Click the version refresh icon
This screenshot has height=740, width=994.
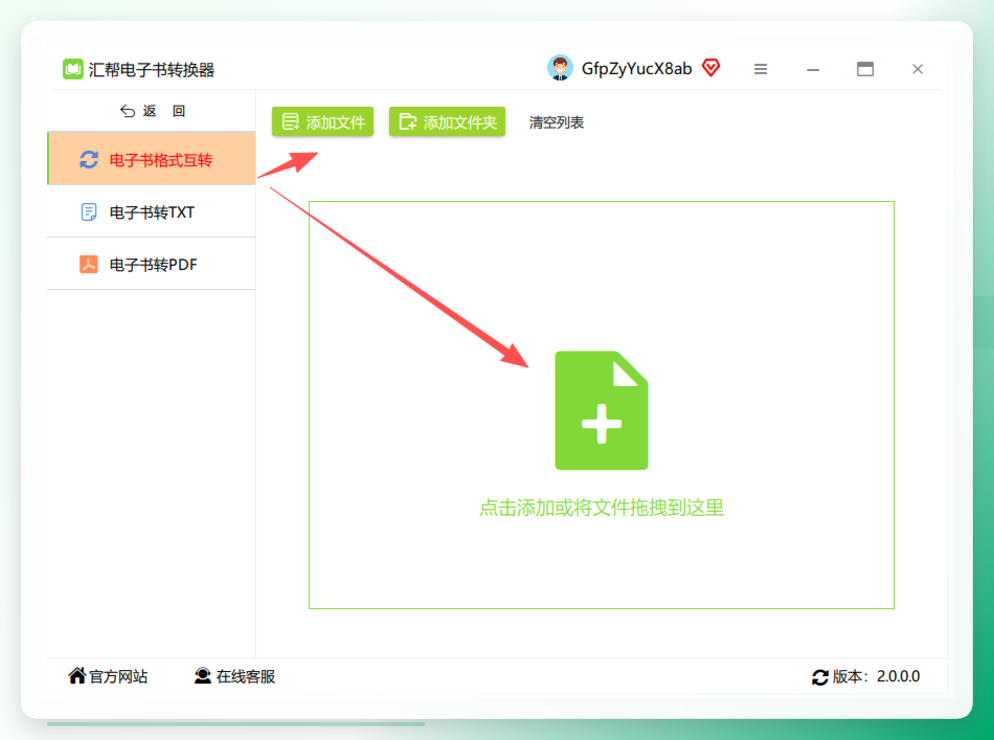click(x=820, y=677)
